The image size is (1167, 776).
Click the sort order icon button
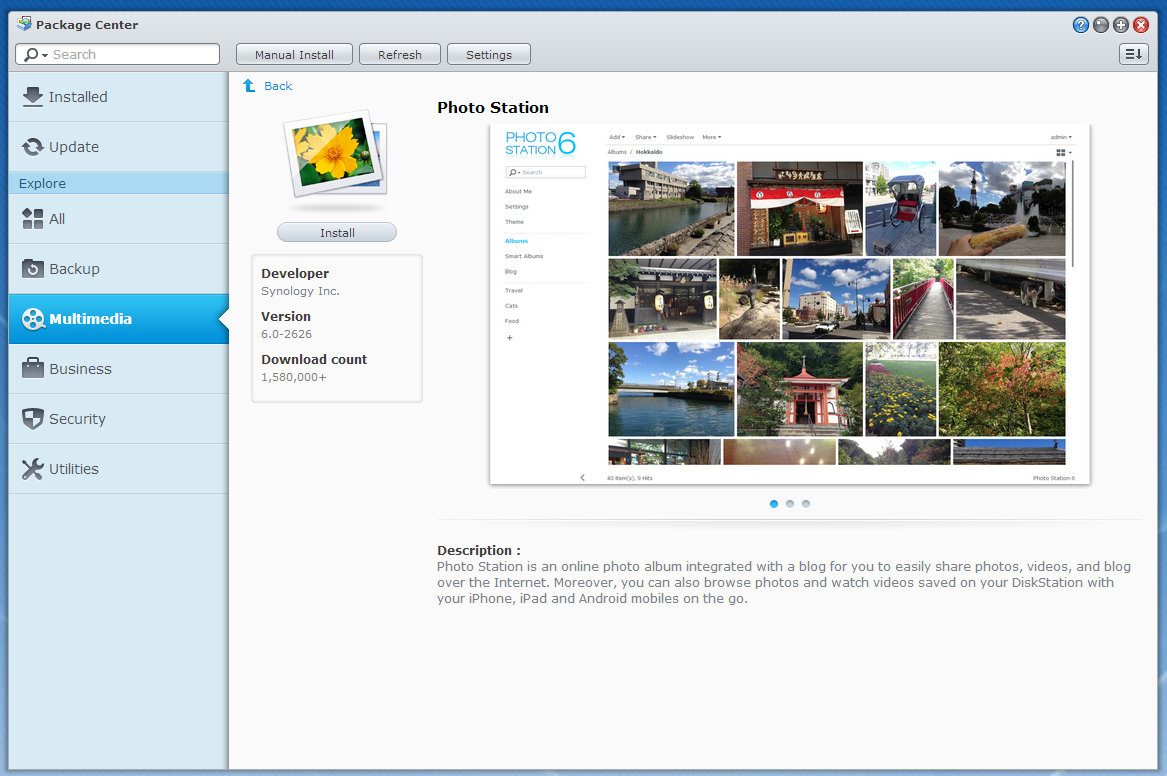[x=1134, y=54]
